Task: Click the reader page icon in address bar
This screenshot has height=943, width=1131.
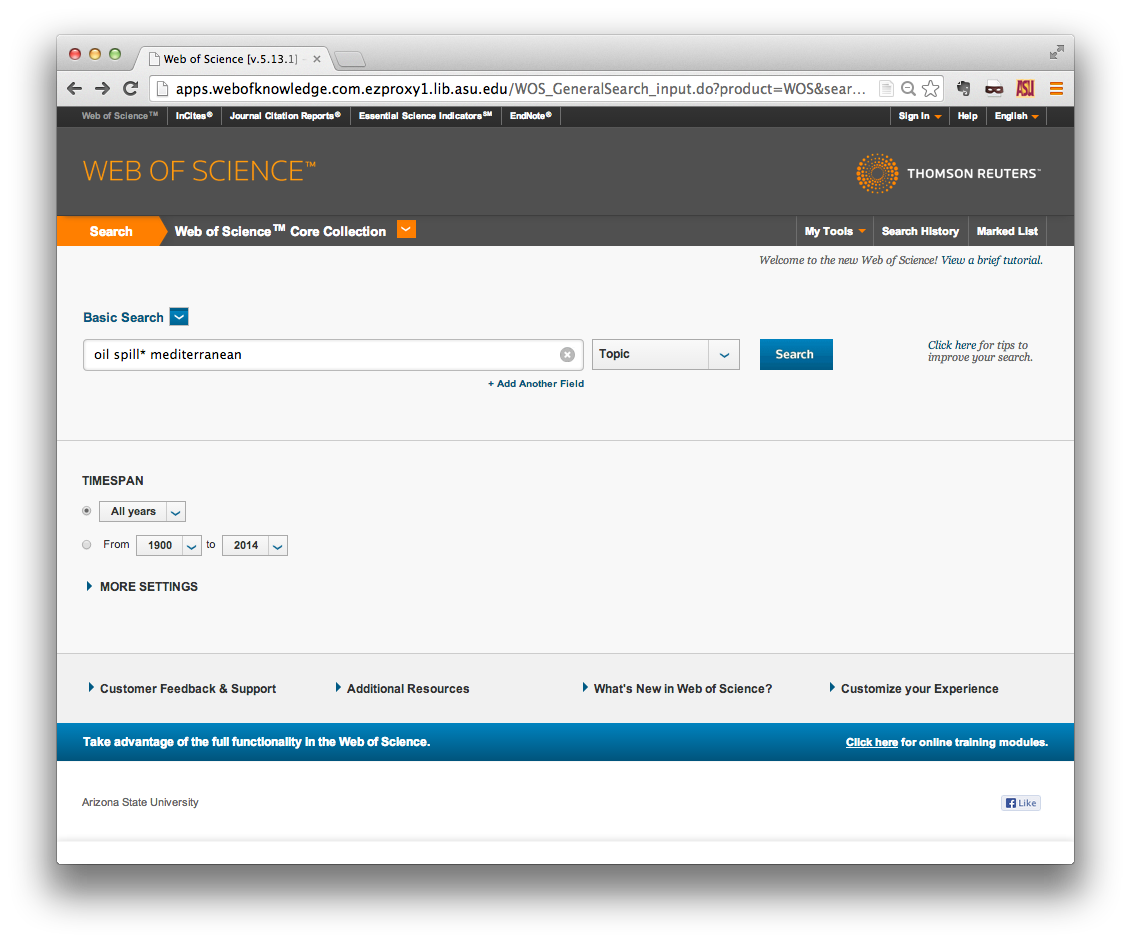Action: 886,89
